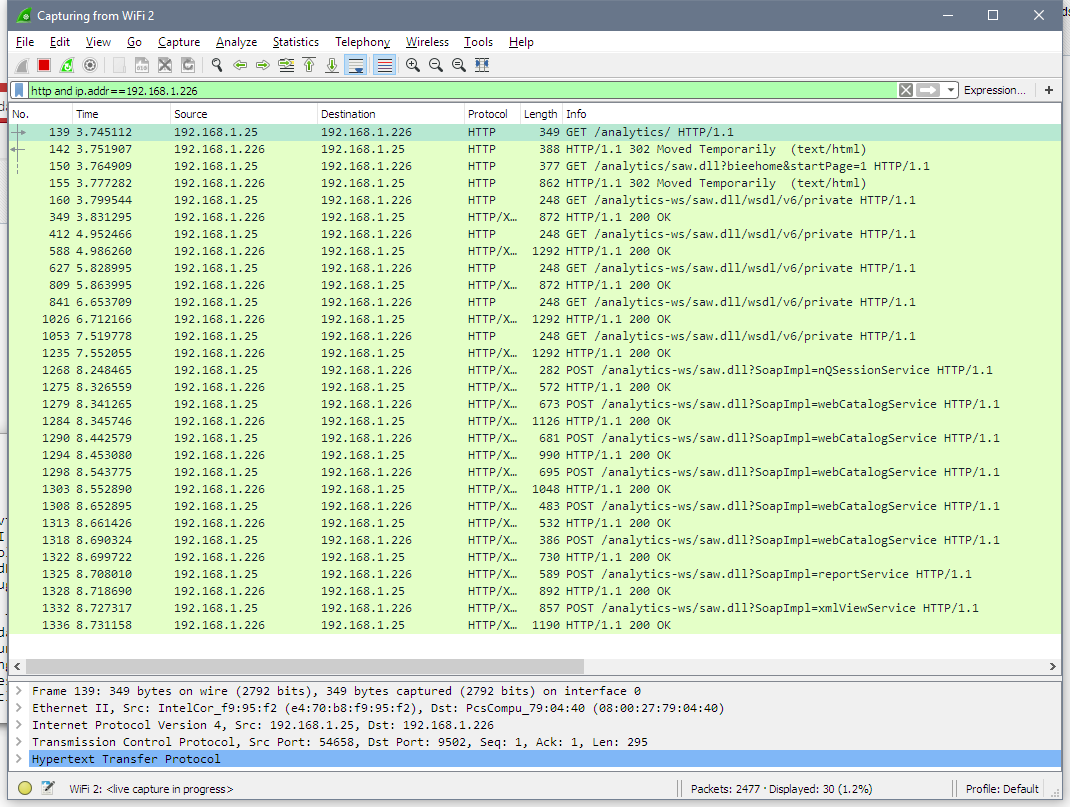Restart the current capture
Screen dimensions: 1070x807
(67, 65)
